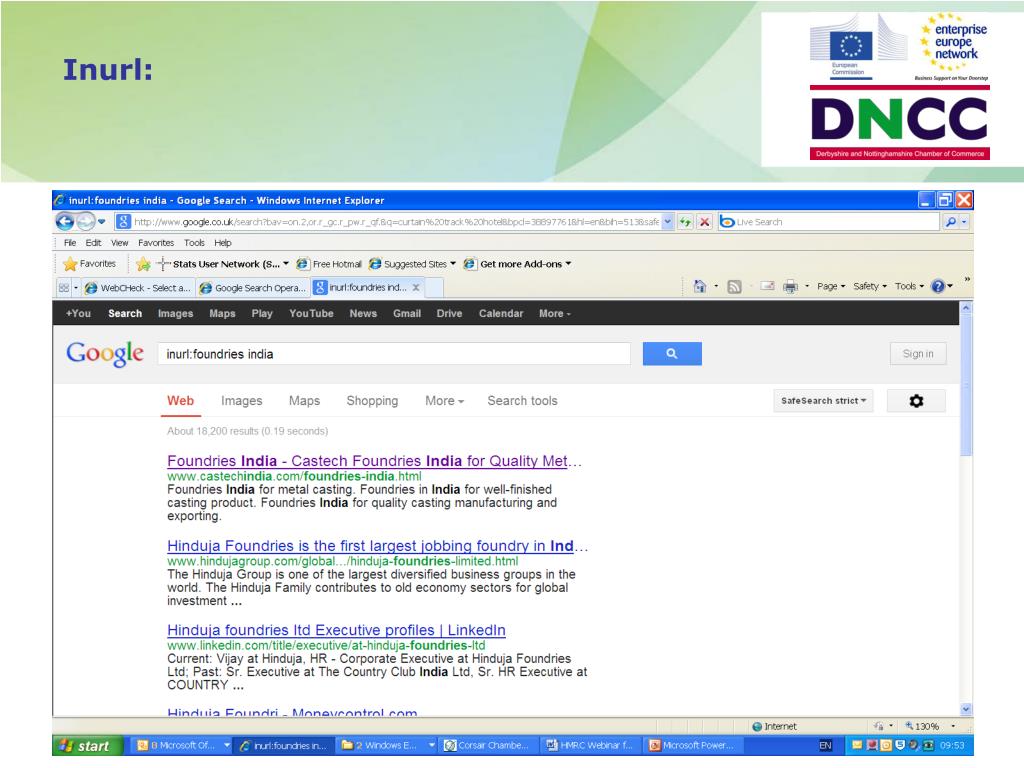
Task: Click the Sign in button
Action: [x=918, y=353]
